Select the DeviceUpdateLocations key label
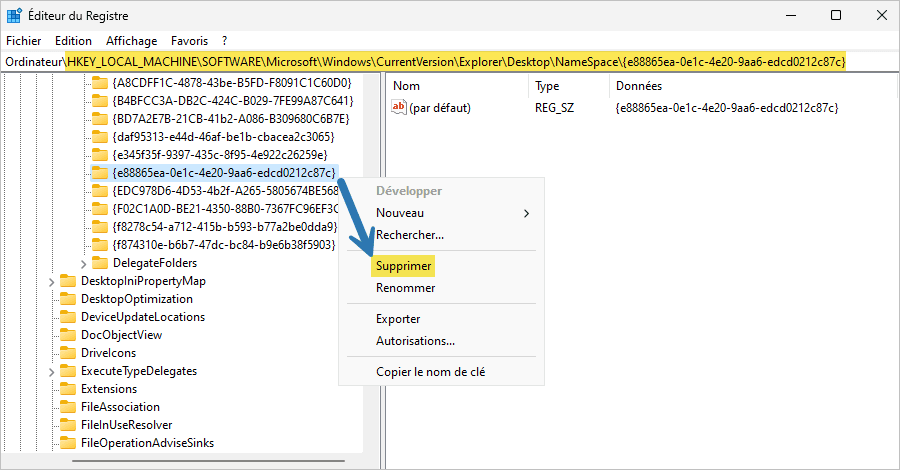The width and height of the screenshot is (900, 470). (143, 317)
